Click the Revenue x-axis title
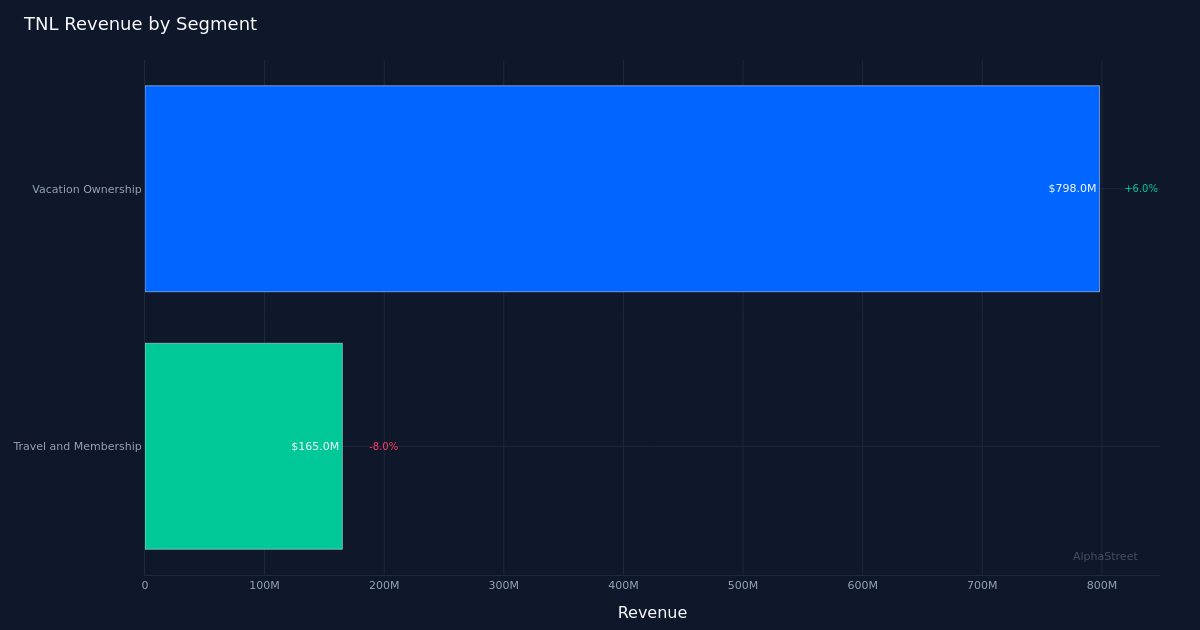The height and width of the screenshot is (630, 1200). pyautogui.click(x=652, y=612)
